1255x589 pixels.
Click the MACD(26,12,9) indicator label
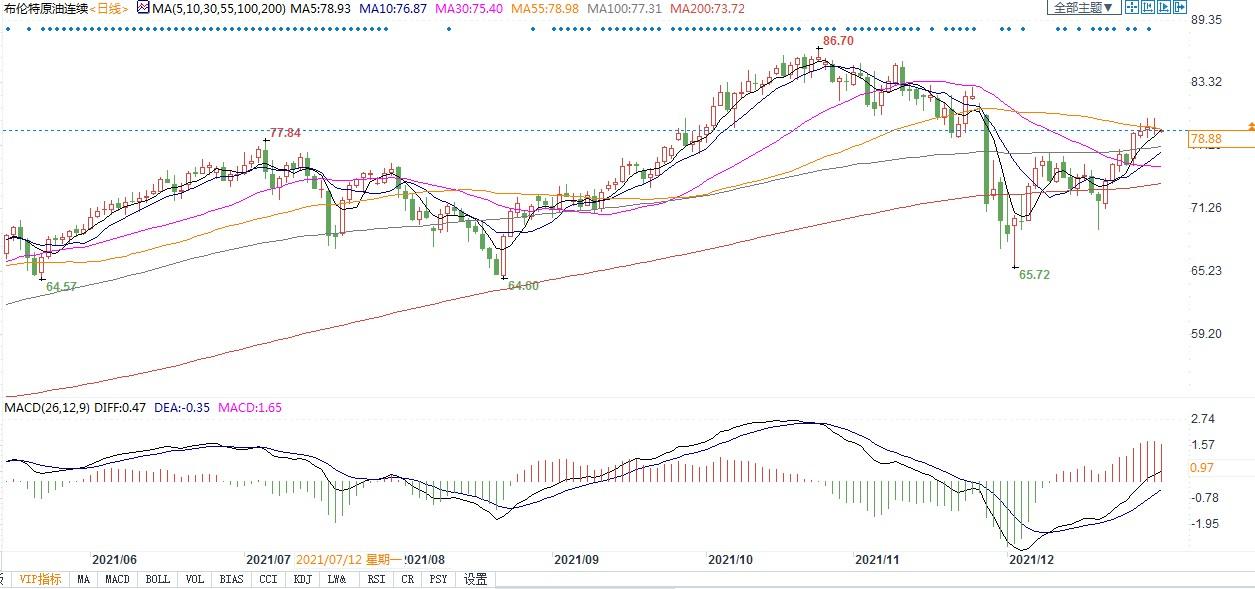48,407
